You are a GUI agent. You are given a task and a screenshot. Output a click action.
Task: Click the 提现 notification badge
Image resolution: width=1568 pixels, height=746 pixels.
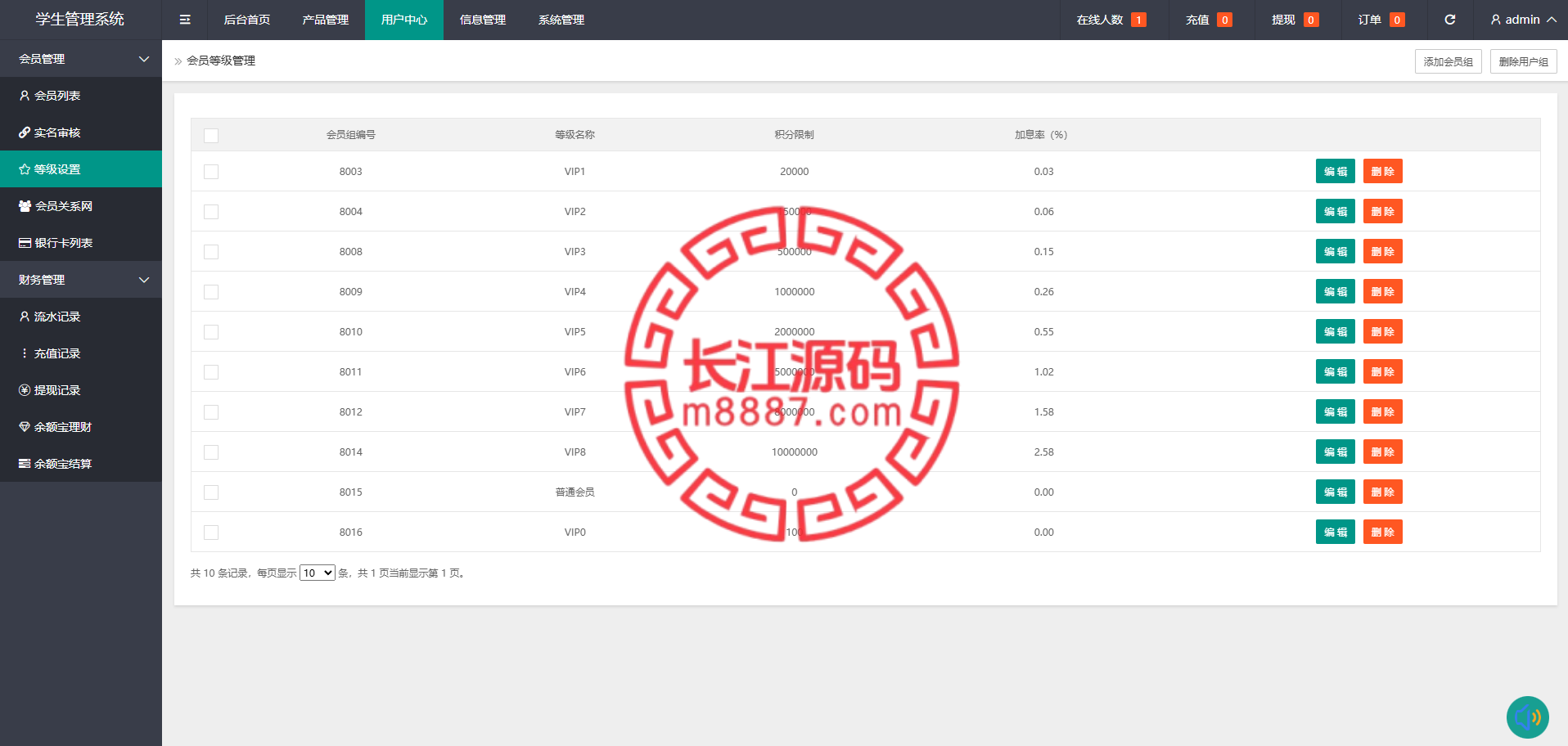pyautogui.click(x=1311, y=20)
